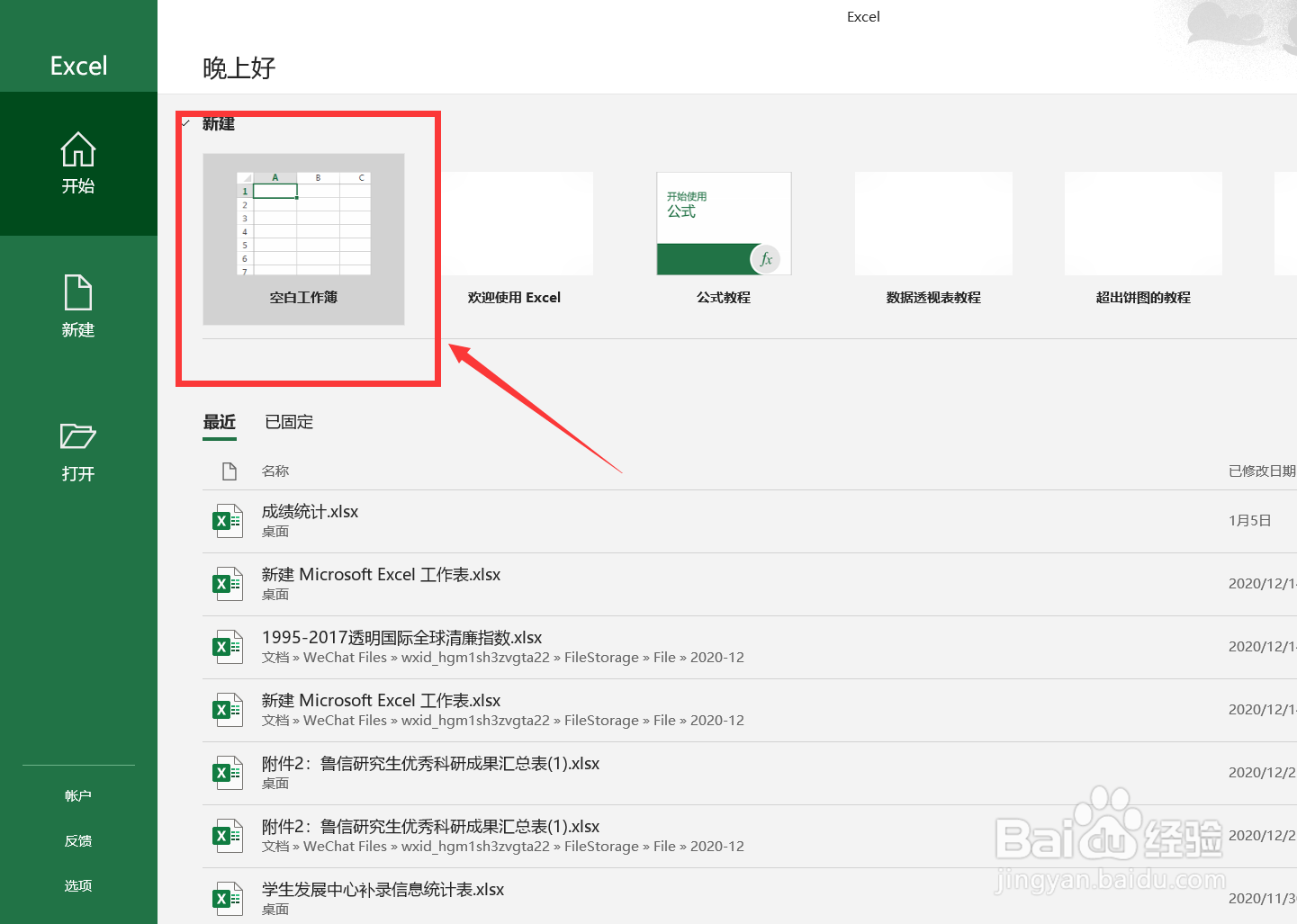1297x924 pixels.
Task: Click the Excel icon next to 附件2：鲁信研究生优秀科研成果汇总表(1).xlsx
Action: point(228,772)
